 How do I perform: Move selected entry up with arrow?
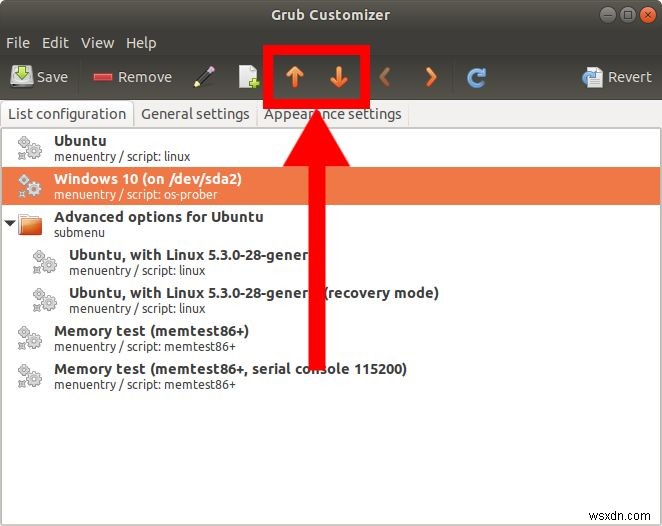pyautogui.click(x=295, y=77)
